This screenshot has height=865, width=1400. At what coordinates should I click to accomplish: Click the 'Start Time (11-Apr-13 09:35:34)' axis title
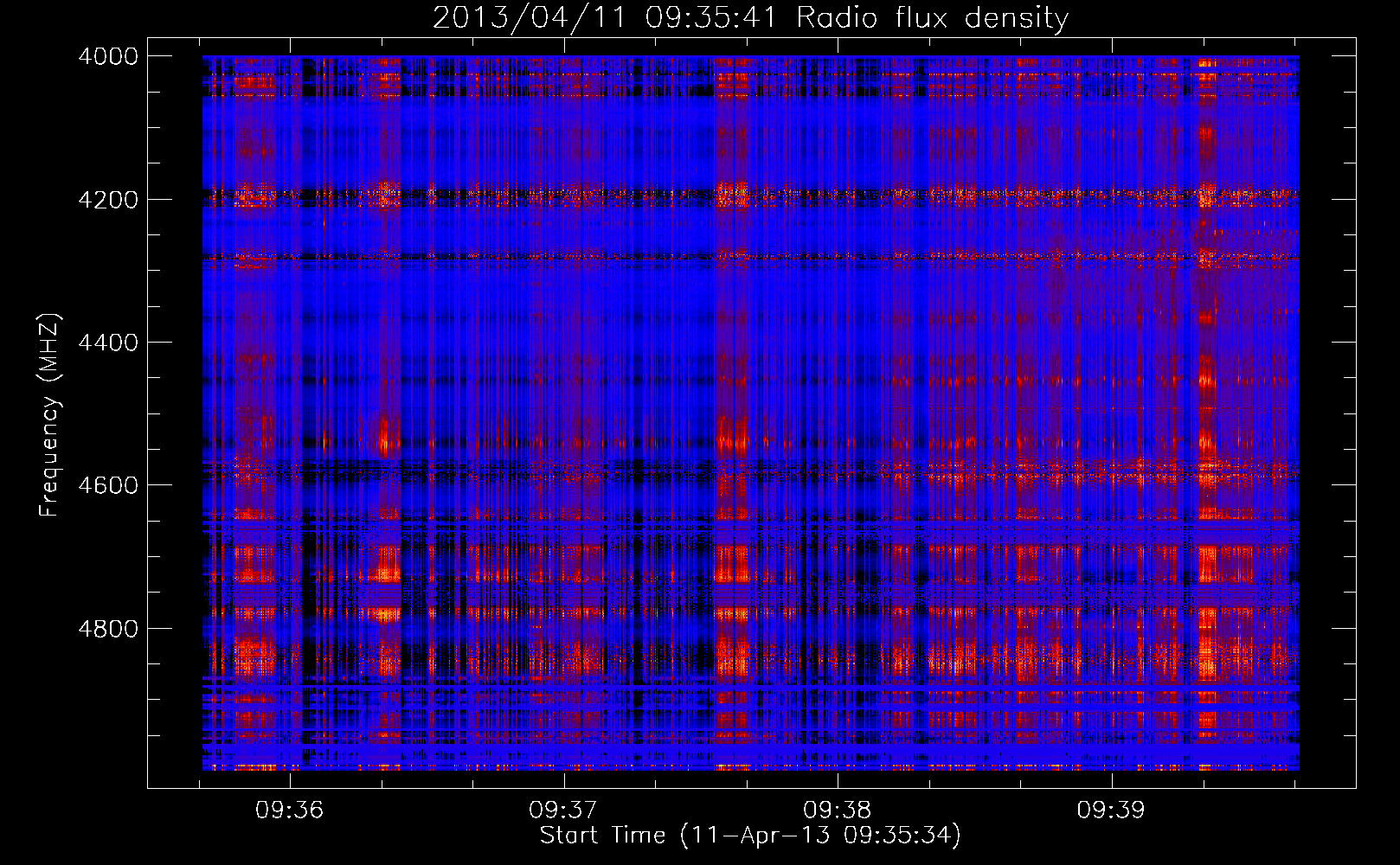click(750, 836)
